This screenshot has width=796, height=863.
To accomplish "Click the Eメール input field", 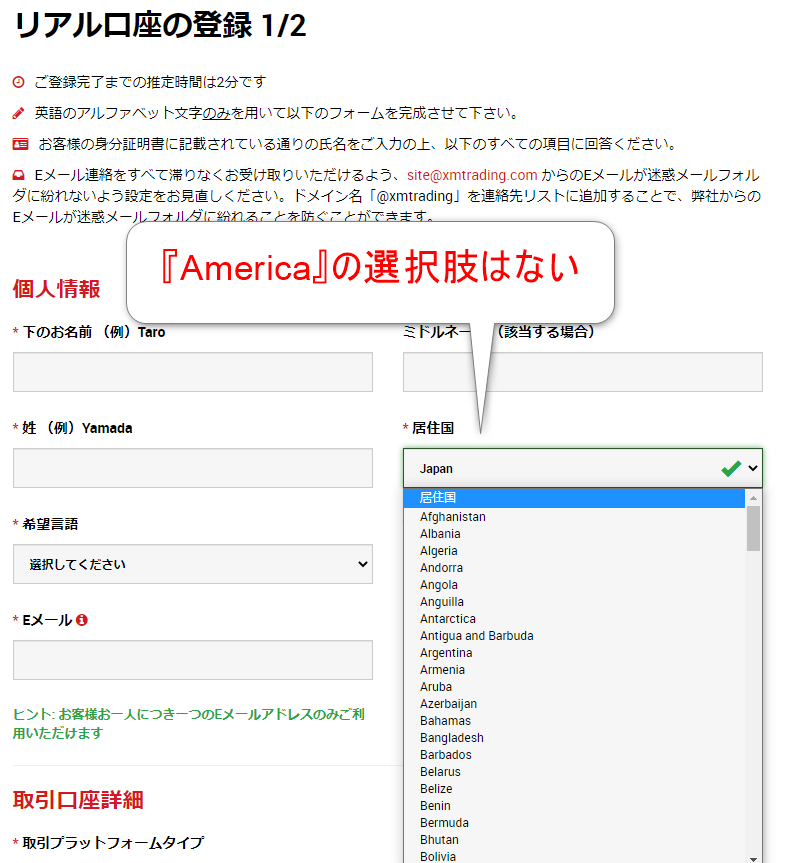I will [193, 660].
